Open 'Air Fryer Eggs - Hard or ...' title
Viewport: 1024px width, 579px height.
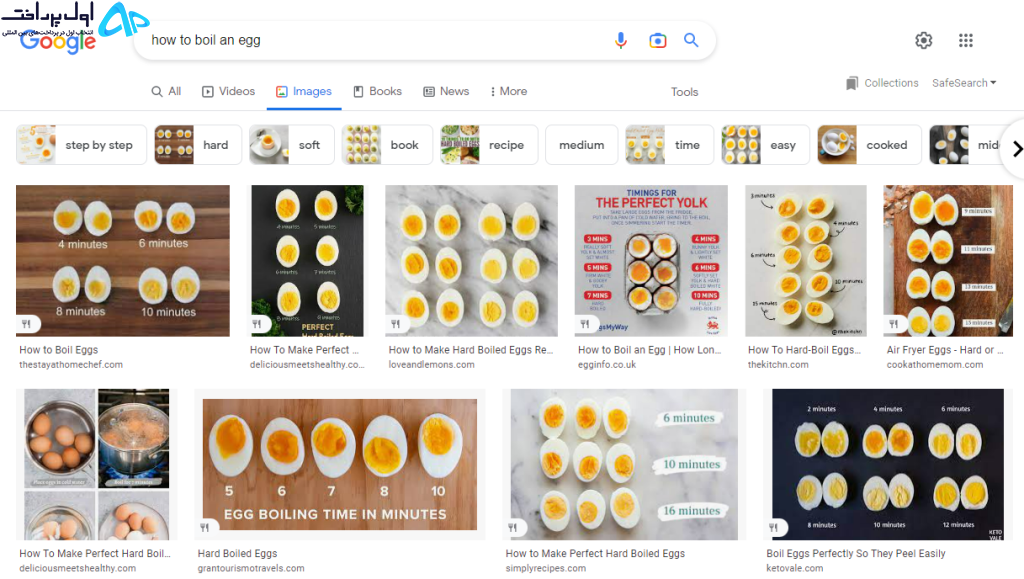click(x=945, y=350)
